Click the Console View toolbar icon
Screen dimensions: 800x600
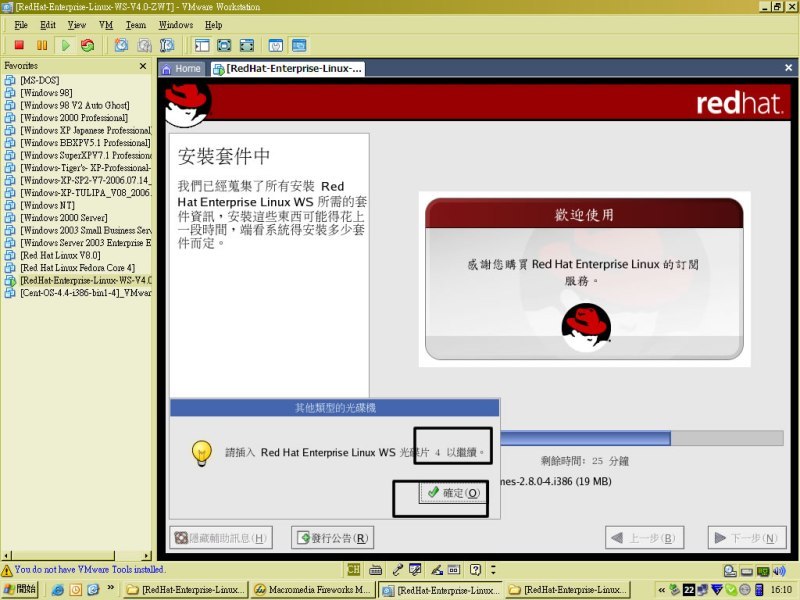click(x=299, y=45)
